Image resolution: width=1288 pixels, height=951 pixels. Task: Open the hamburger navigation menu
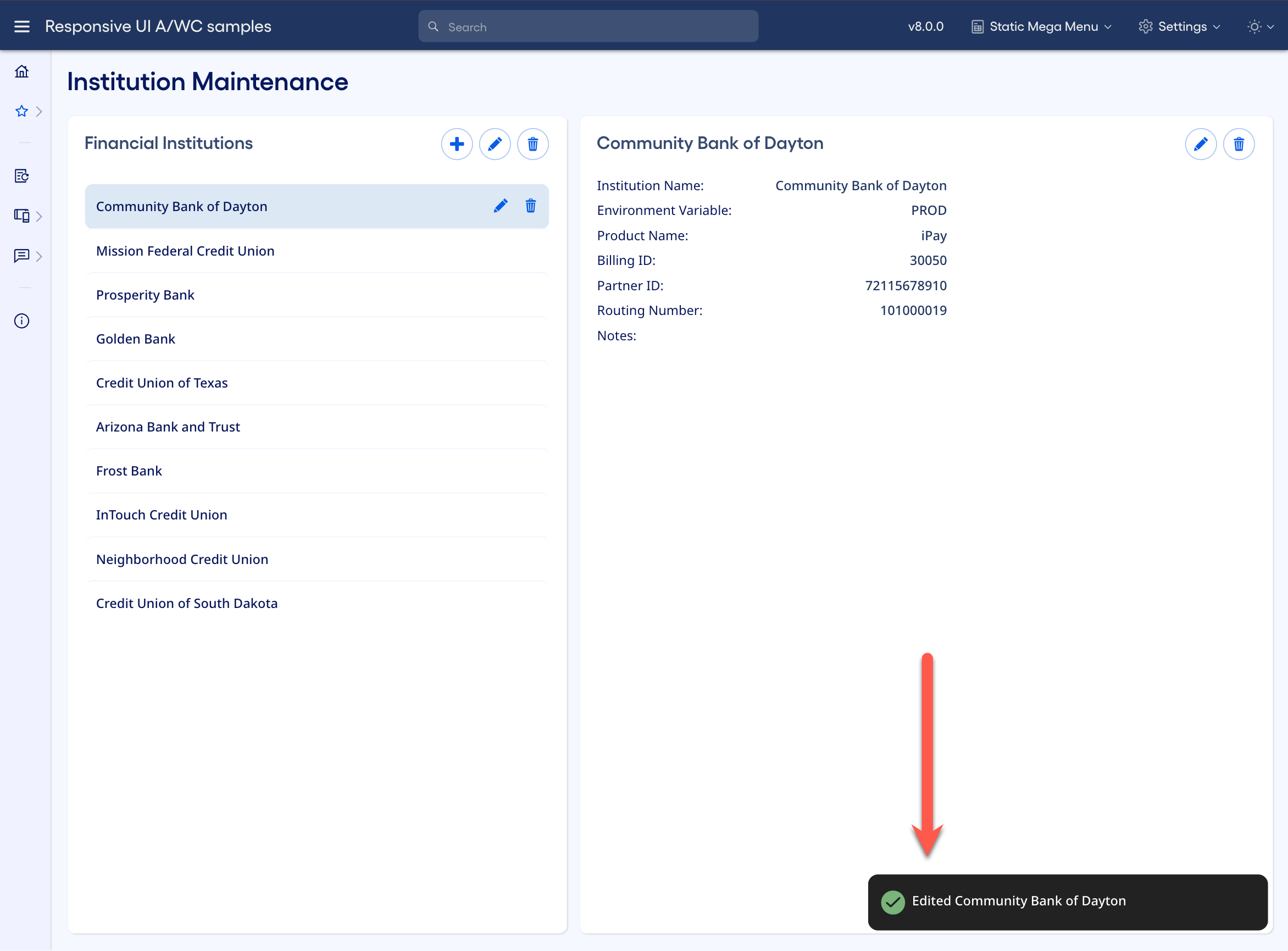[x=22, y=26]
